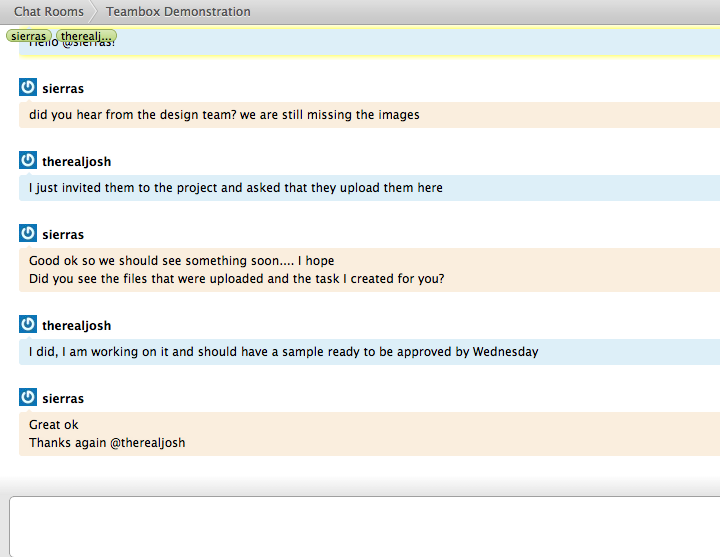
Task: Click the 'approved by Wednesday' message bubble
Action: tap(284, 352)
